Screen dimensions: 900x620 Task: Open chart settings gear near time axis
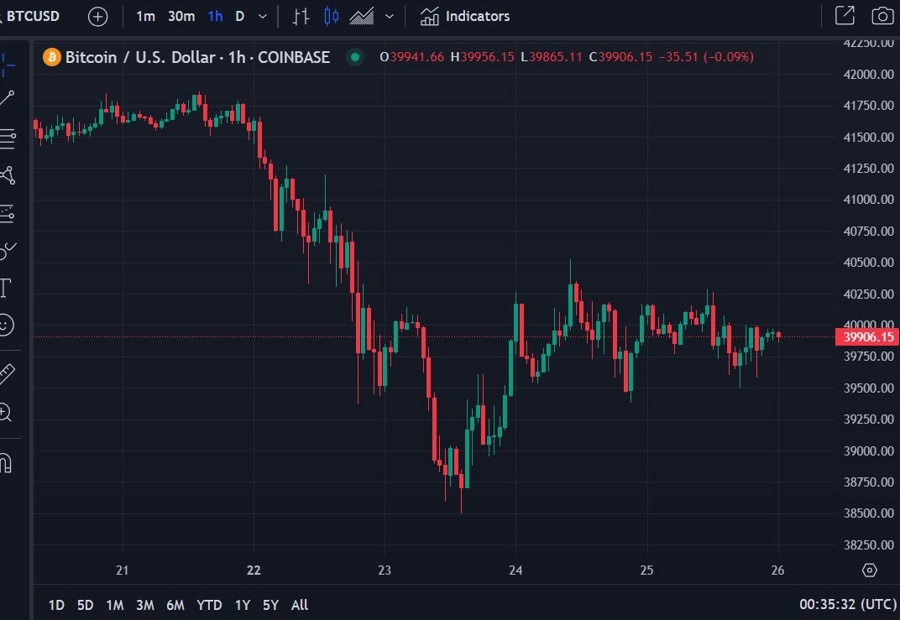870,570
